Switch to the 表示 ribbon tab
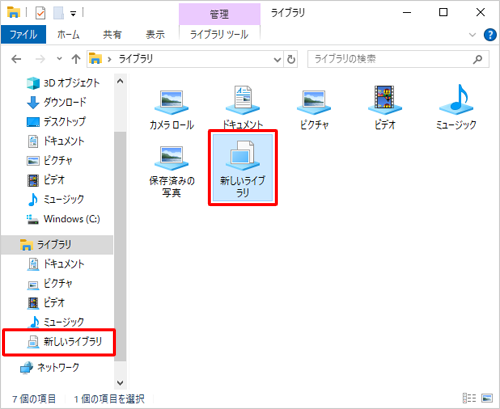The image size is (500, 409). pyautogui.click(x=155, y=35)
